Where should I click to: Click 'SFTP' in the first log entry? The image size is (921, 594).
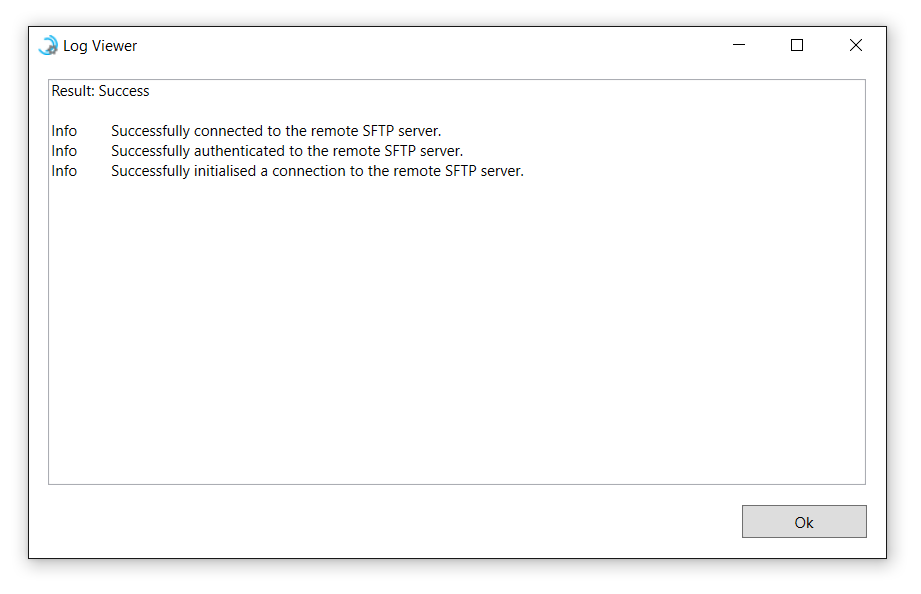coord(378,131)
